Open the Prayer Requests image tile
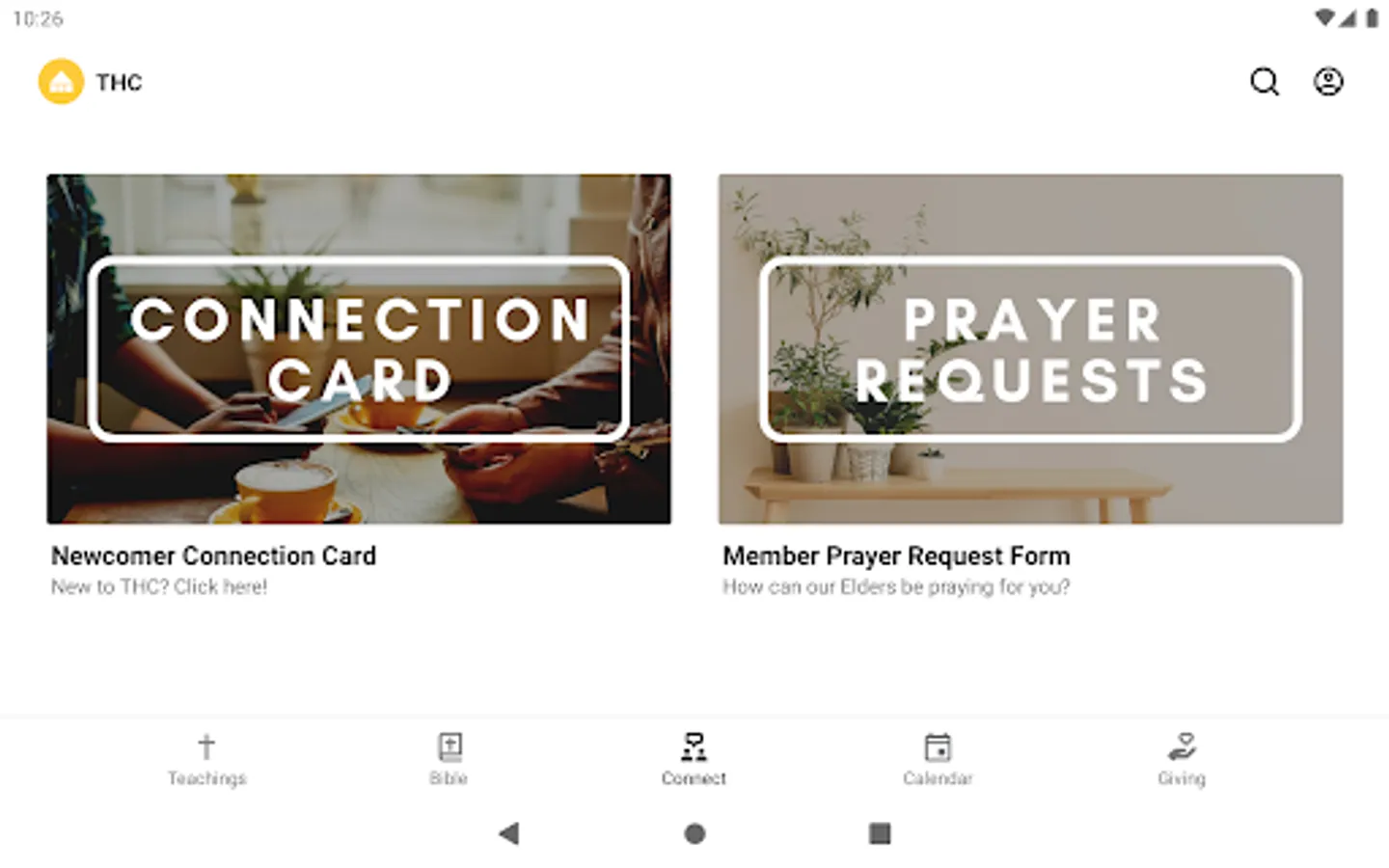1389x868 pixels. (x=1030, y=349)
